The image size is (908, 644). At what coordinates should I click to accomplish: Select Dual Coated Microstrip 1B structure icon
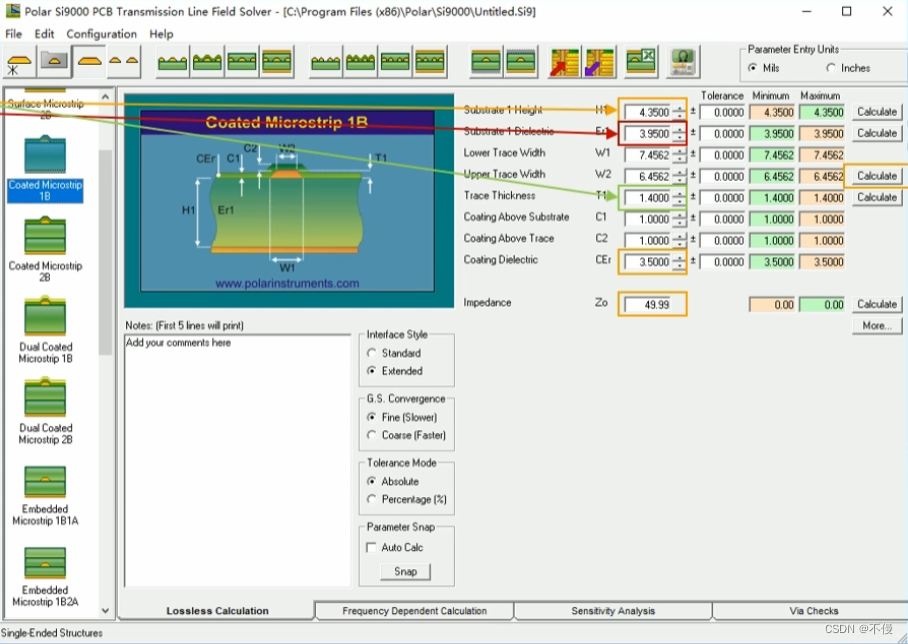click(x=45, y=316)
